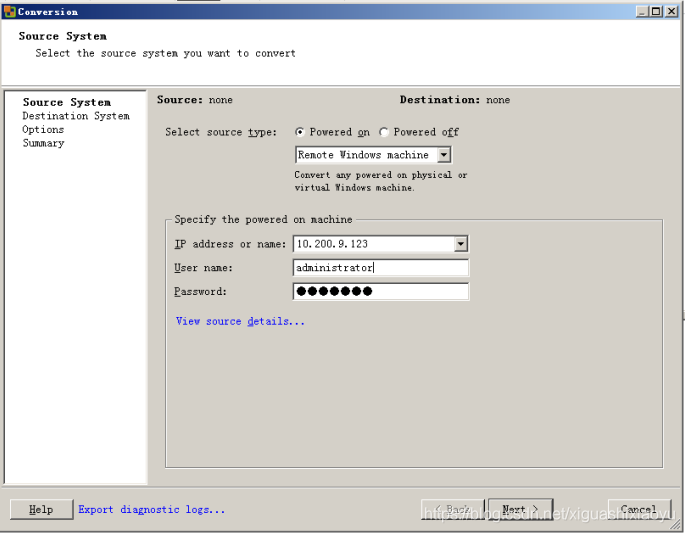The width and height of the screenshot is (685, 533).
Task: Click the Export diagnostic logs link
Action: pyautogui.click(x=152, y=509)
